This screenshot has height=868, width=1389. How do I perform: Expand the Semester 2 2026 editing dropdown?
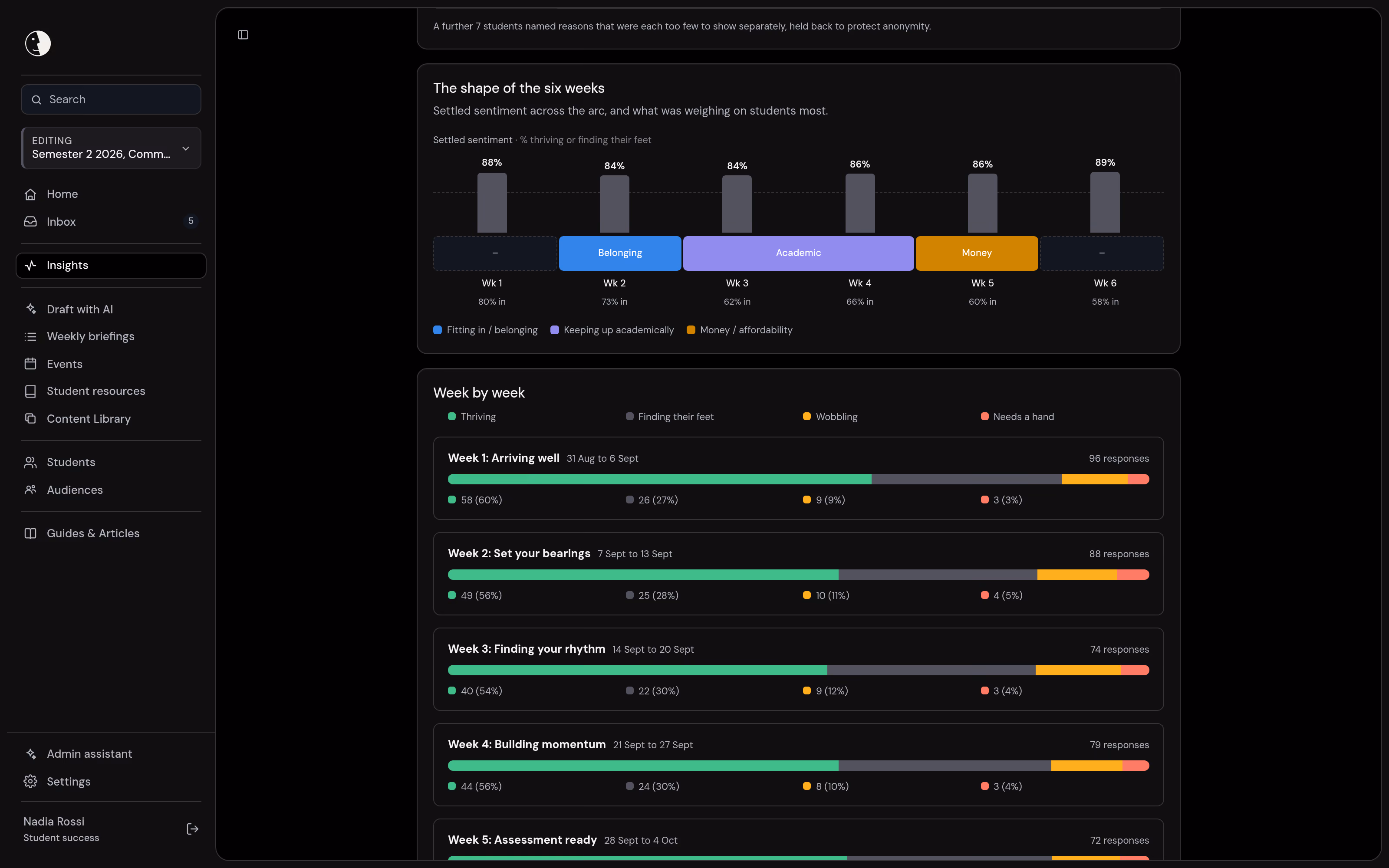click(x=111, y=148)
